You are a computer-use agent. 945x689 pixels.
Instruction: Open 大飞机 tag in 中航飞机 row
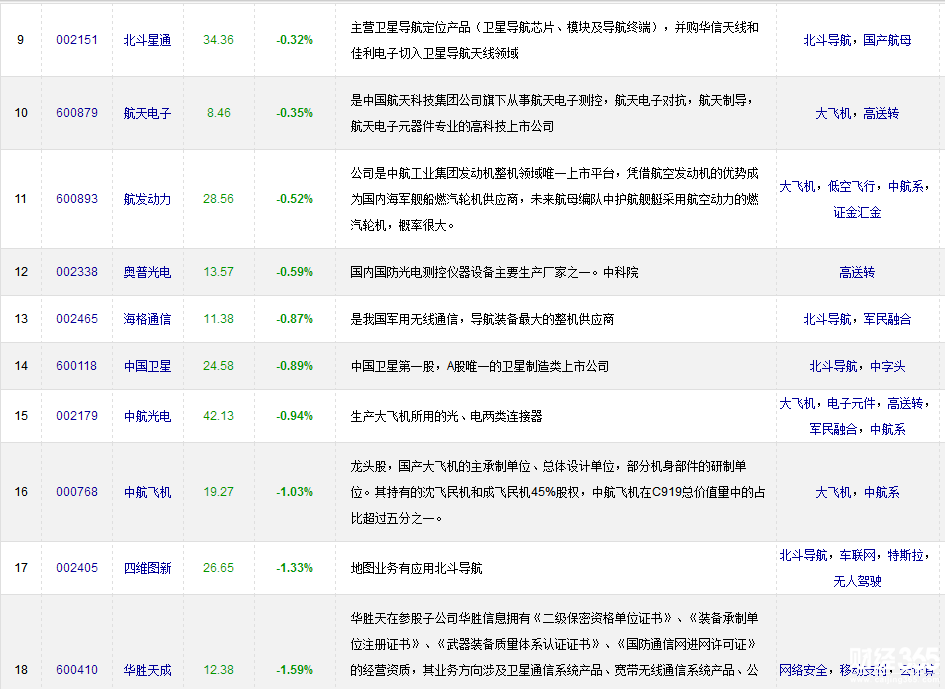click(833, 492)
